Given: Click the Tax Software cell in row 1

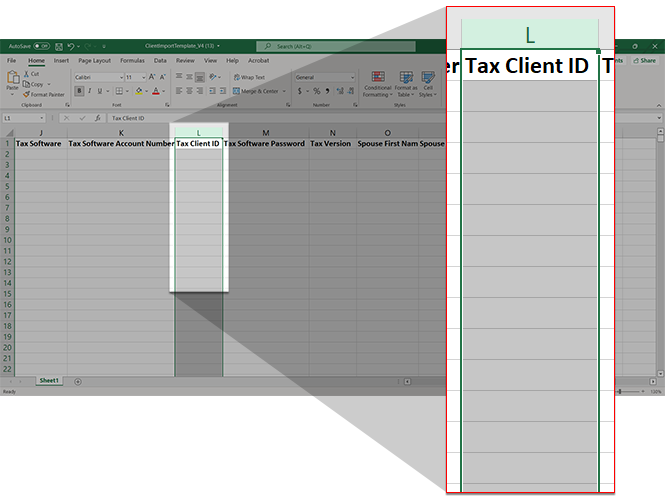Looking at the screenshot, I should click(39, 144).
